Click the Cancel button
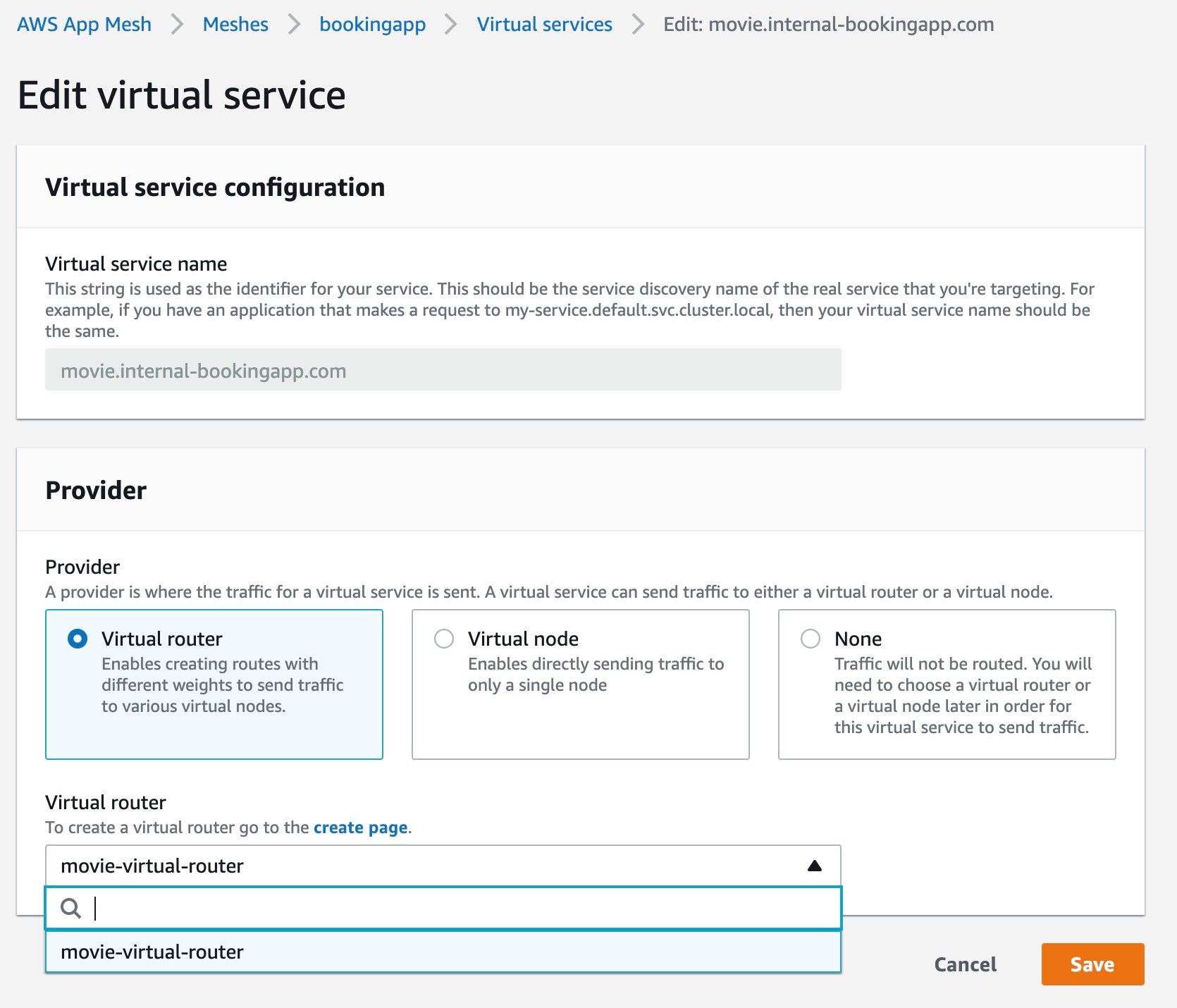 point(965,964)
